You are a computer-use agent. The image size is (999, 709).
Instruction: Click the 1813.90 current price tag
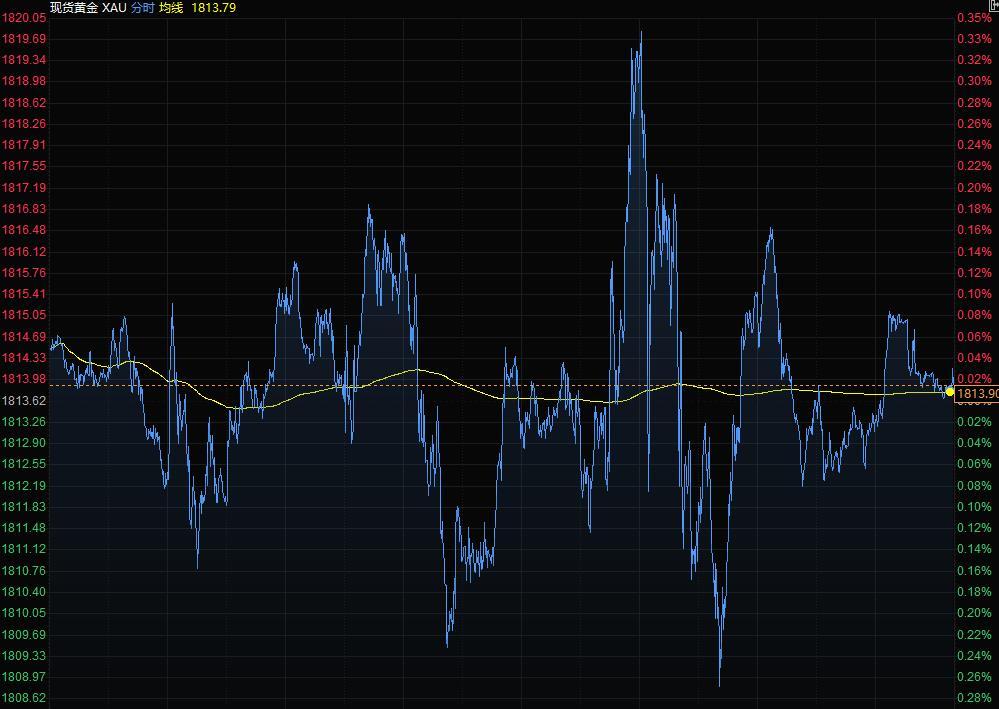pyautogui.click(x=977, y=395)
